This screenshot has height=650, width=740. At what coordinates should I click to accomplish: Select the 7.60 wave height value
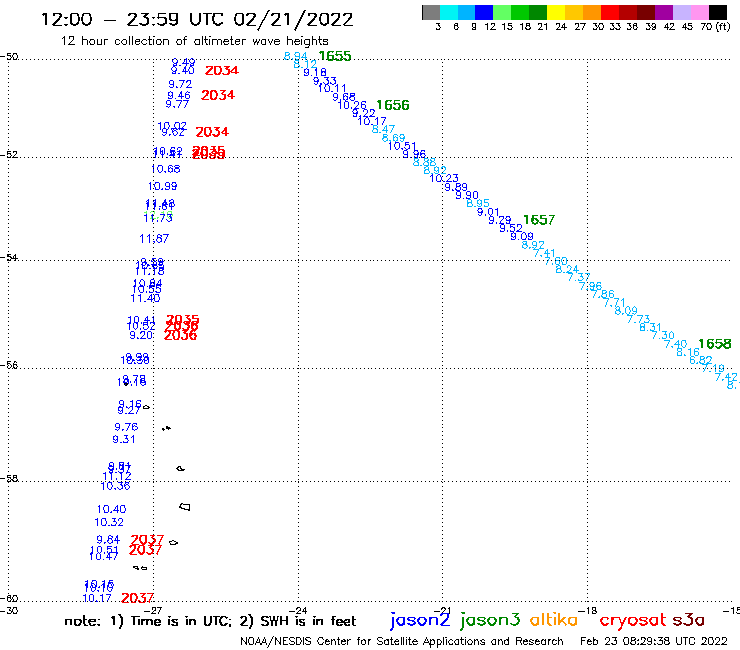pyautogui.click(x=556, y=261)
